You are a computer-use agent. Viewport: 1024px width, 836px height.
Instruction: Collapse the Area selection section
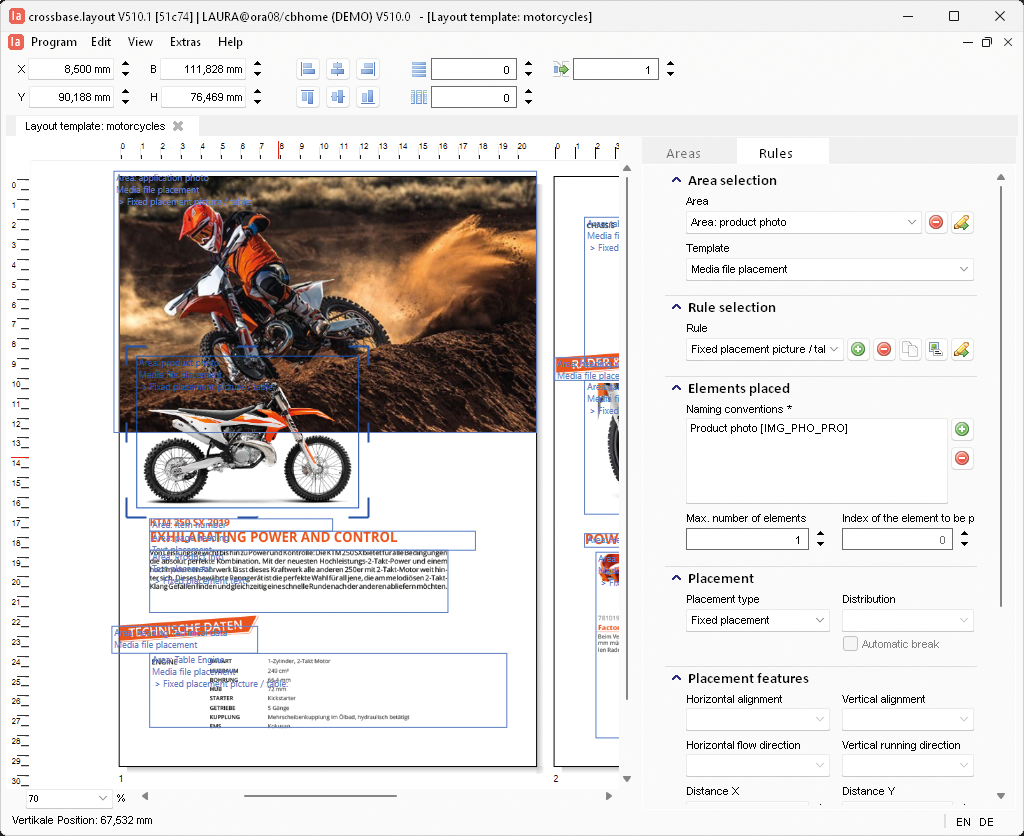pos(677,180)
